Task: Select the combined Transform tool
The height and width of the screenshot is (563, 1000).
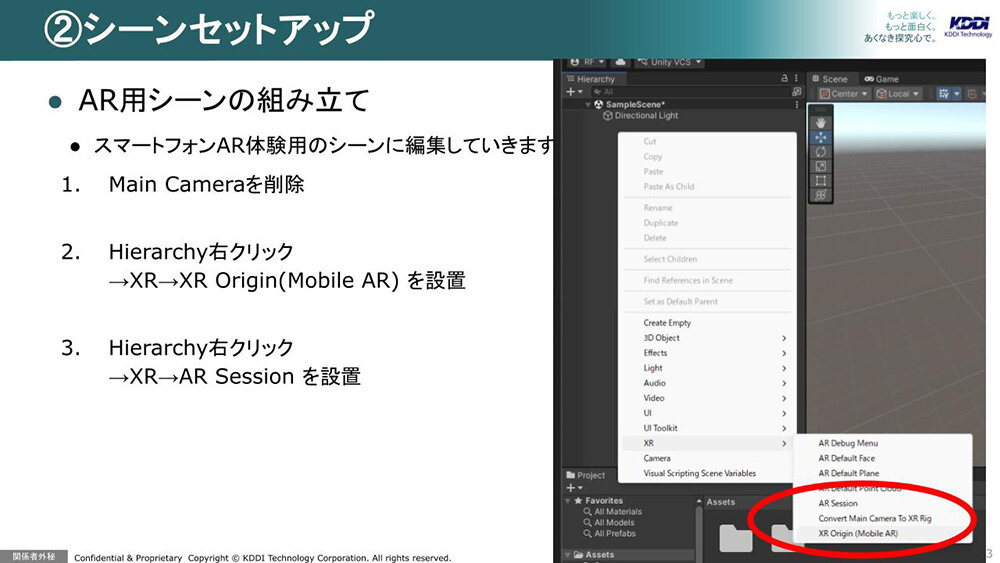Action: (x=821, y=195)
